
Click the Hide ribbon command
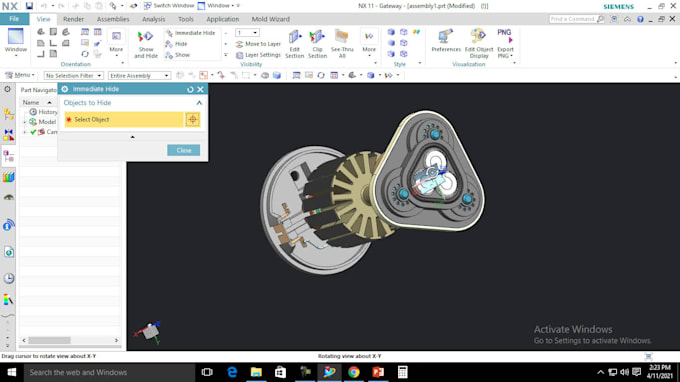tap(176, 44)
